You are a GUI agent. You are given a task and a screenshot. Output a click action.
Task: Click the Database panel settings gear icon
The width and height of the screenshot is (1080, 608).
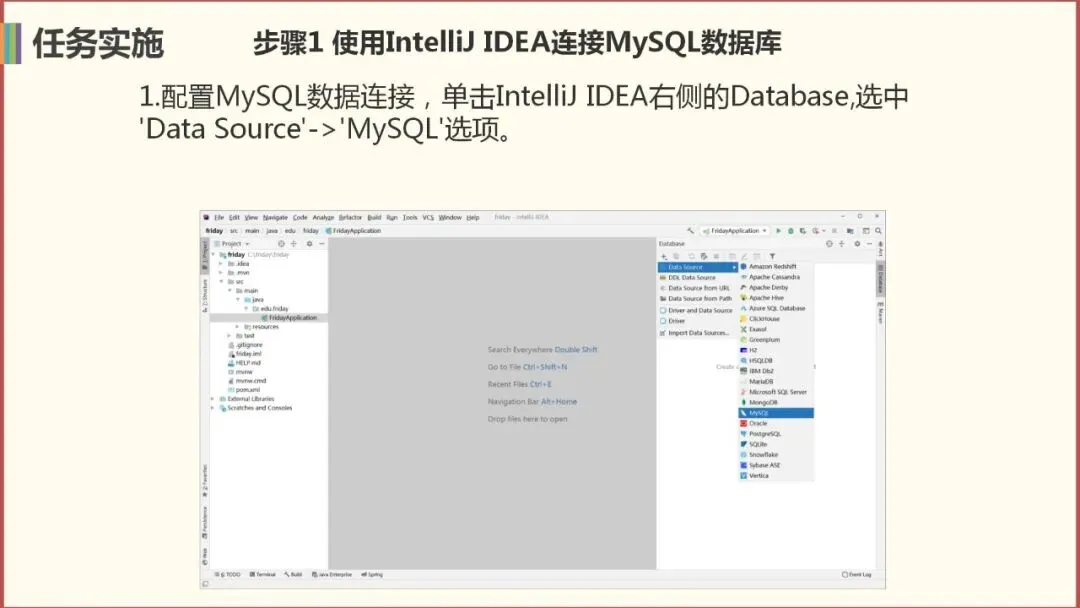coord(857,244)
